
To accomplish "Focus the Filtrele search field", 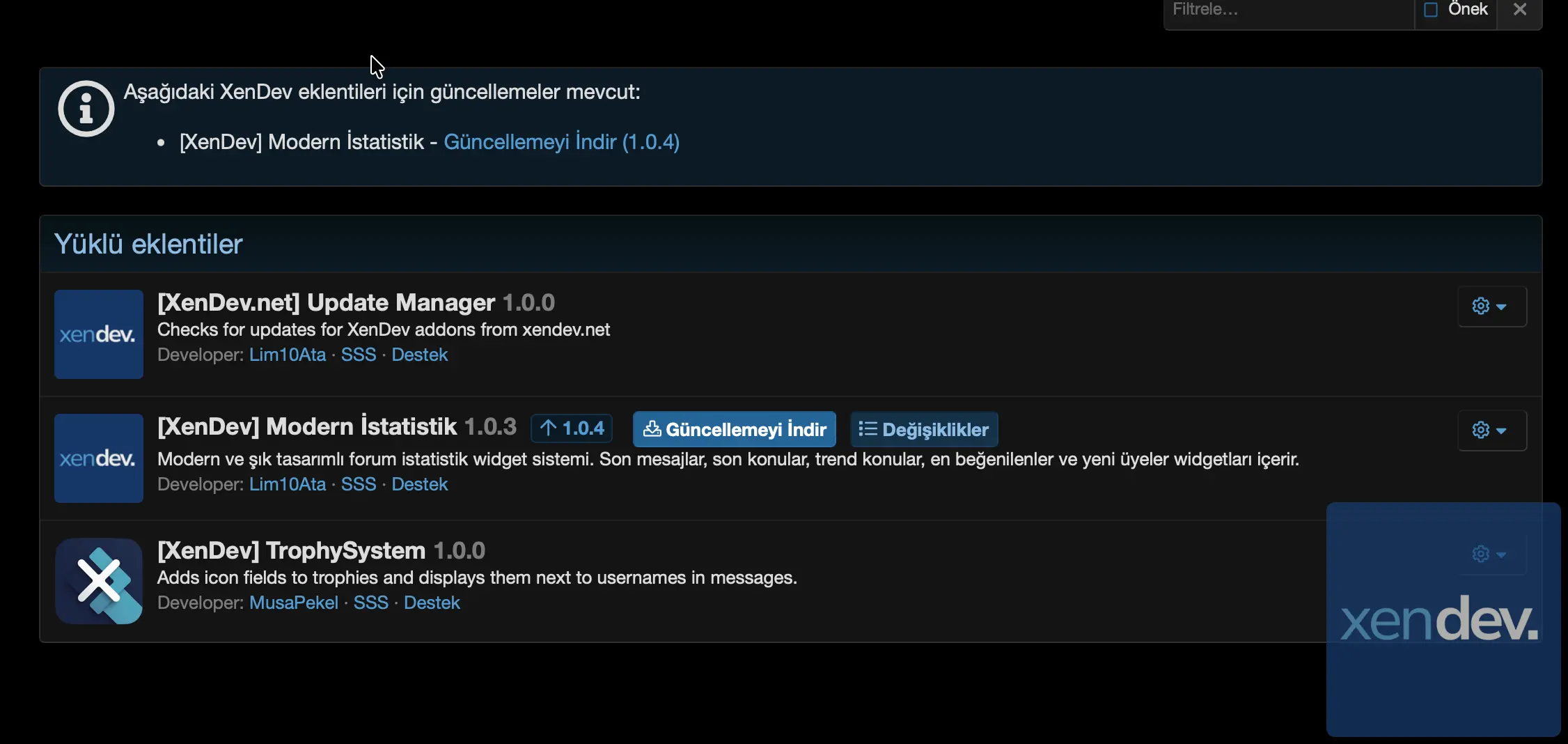I will pos(1288,10).
